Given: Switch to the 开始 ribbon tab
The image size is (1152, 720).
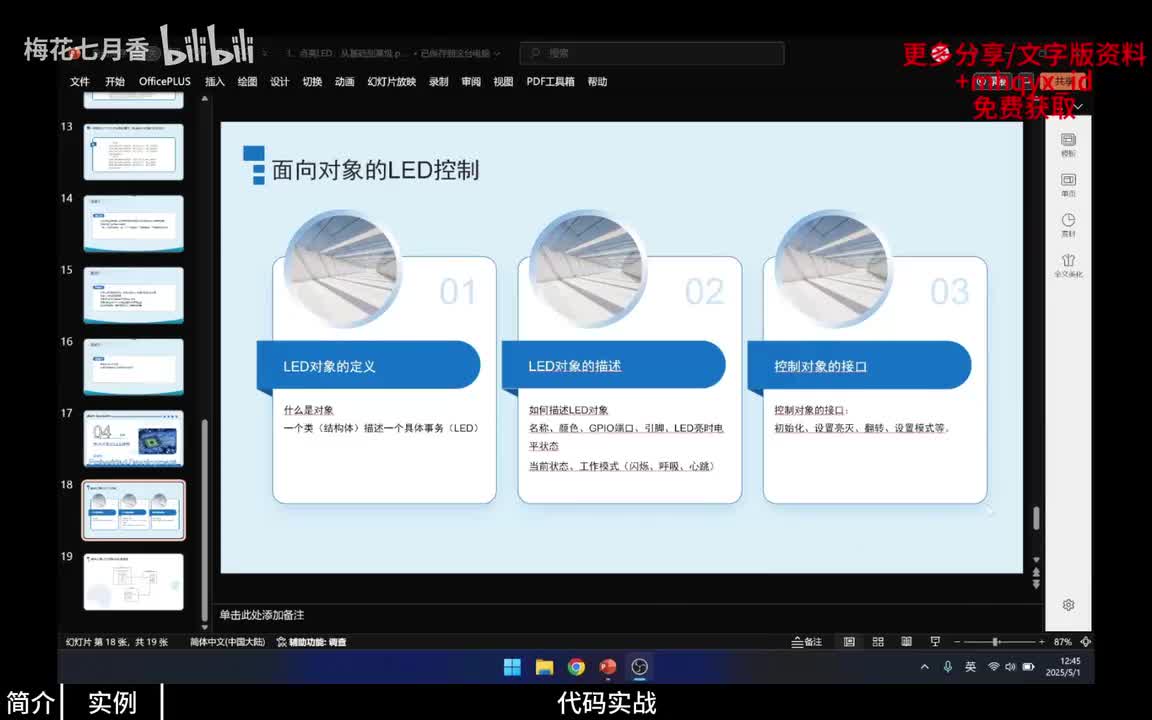Looking at the screenshot, I should pyautogui.click(x=115, y=82).
